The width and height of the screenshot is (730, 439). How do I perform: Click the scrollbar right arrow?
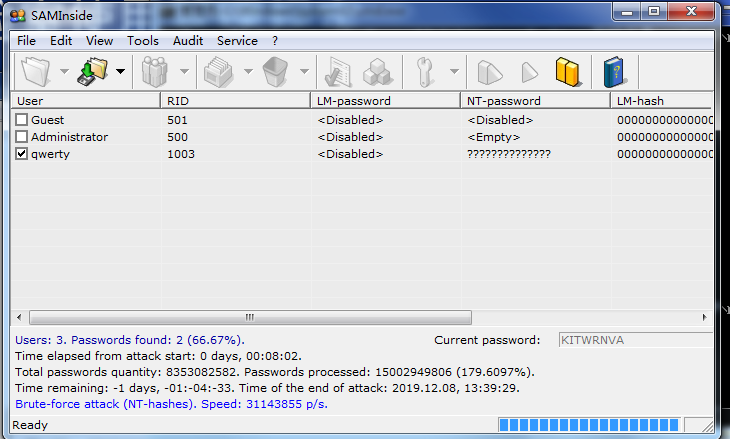coord(704,317)
